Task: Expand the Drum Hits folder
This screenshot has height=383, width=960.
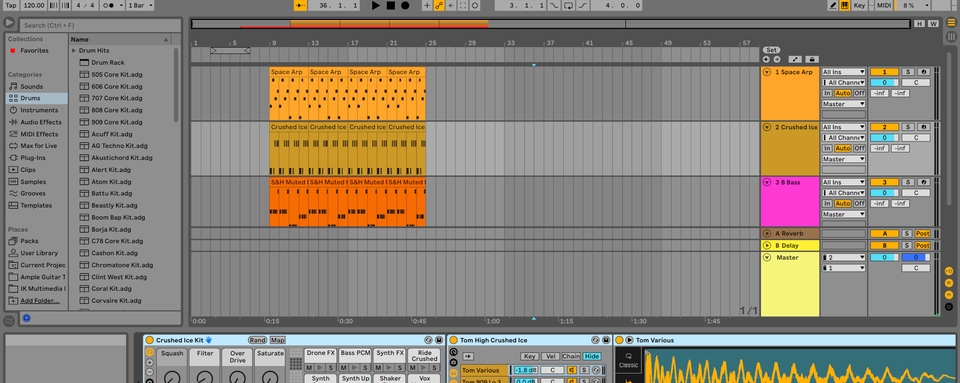Action: pos(74,51)
